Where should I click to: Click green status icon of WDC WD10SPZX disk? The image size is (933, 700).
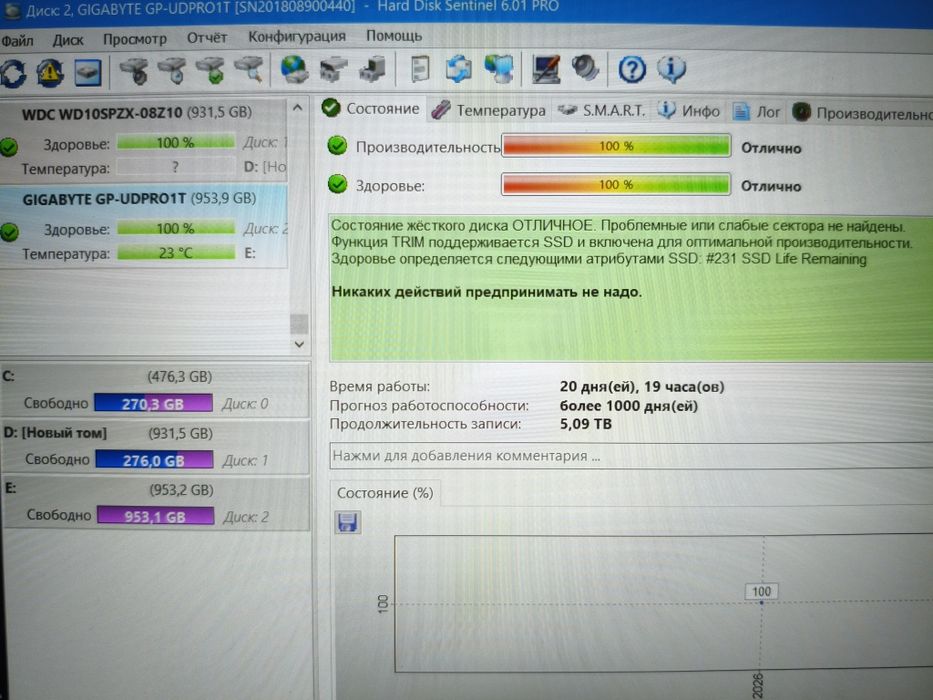pyautogui.click(x=9, y=146)
